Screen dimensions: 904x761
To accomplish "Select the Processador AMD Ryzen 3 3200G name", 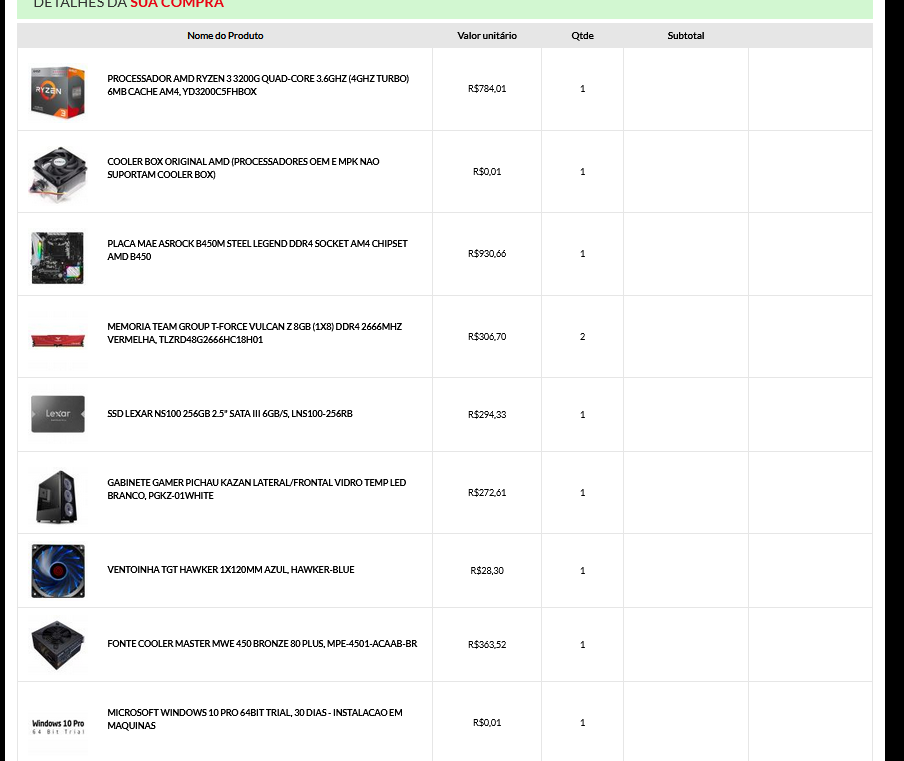I will (258, 85).
